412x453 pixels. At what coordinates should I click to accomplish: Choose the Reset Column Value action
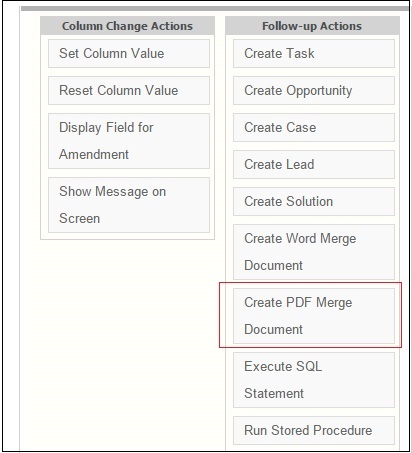coord(129,90)
